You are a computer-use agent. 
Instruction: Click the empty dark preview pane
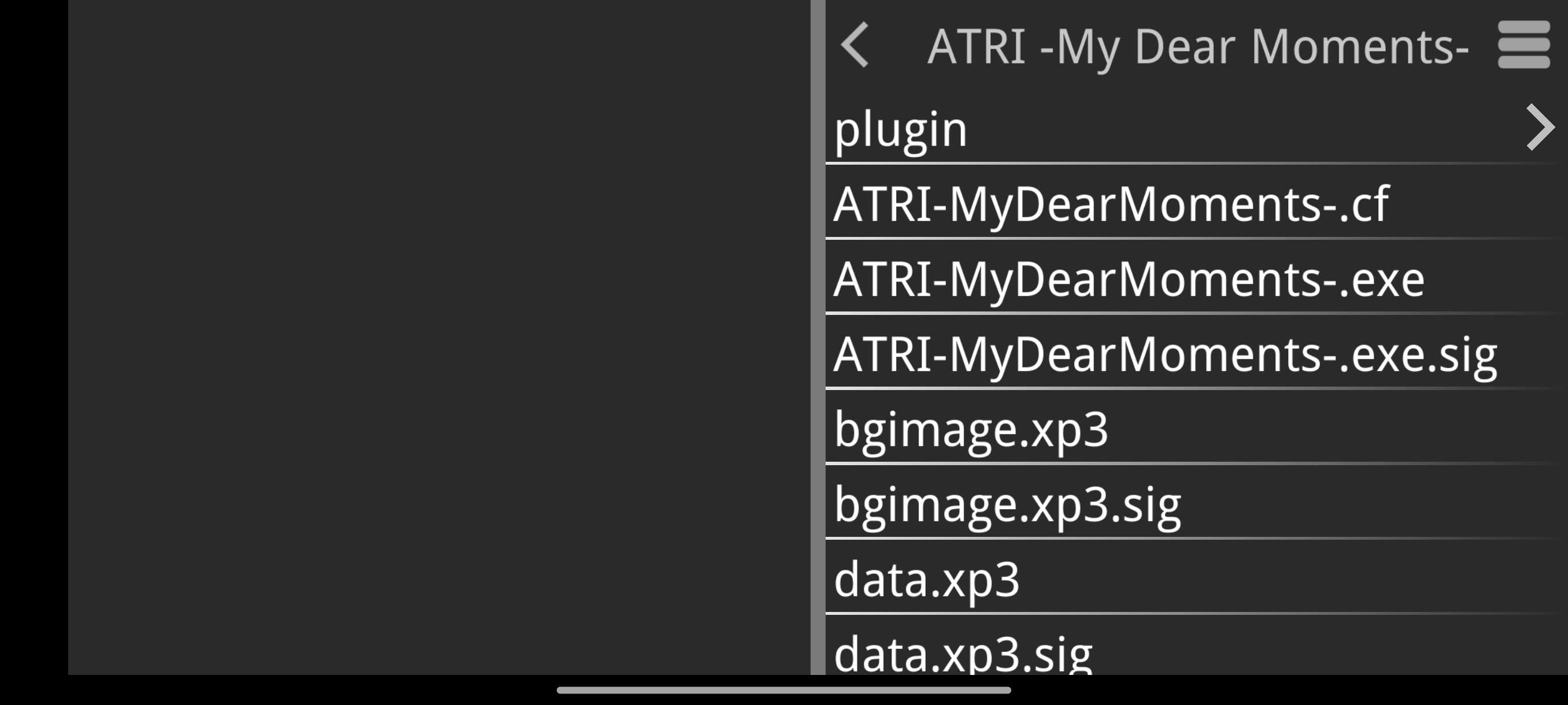tap(439, 337)
